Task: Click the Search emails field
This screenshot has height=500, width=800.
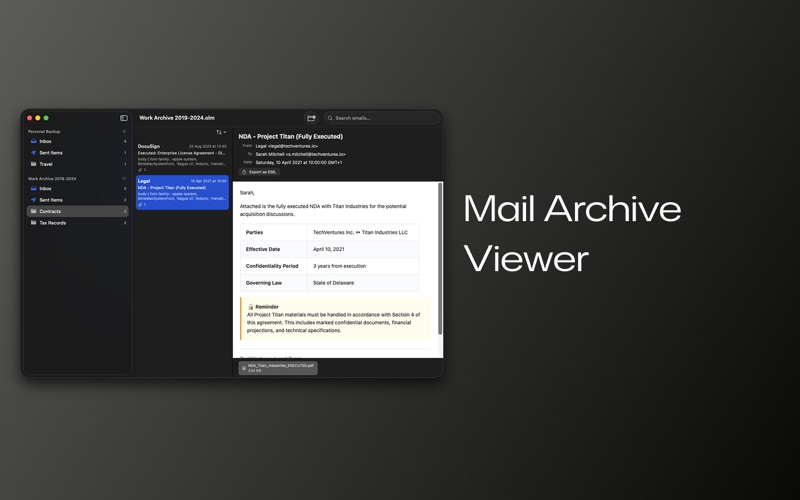Action: (382, 118)
